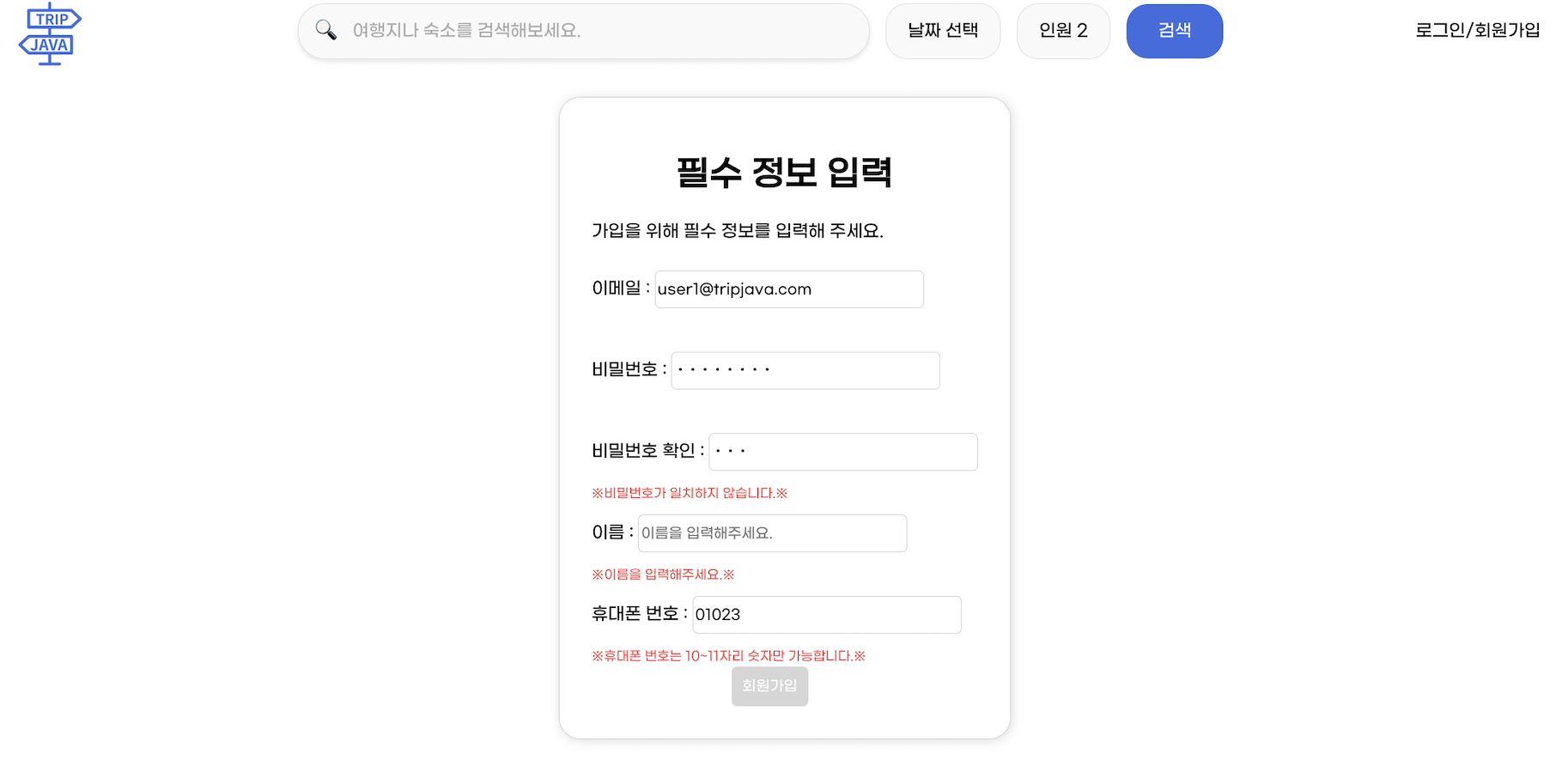Image resolution: width=1568 pixels, height=766 pixels.
Task: Open the 날짜 선택 date picker
Action: pos(943,31)
